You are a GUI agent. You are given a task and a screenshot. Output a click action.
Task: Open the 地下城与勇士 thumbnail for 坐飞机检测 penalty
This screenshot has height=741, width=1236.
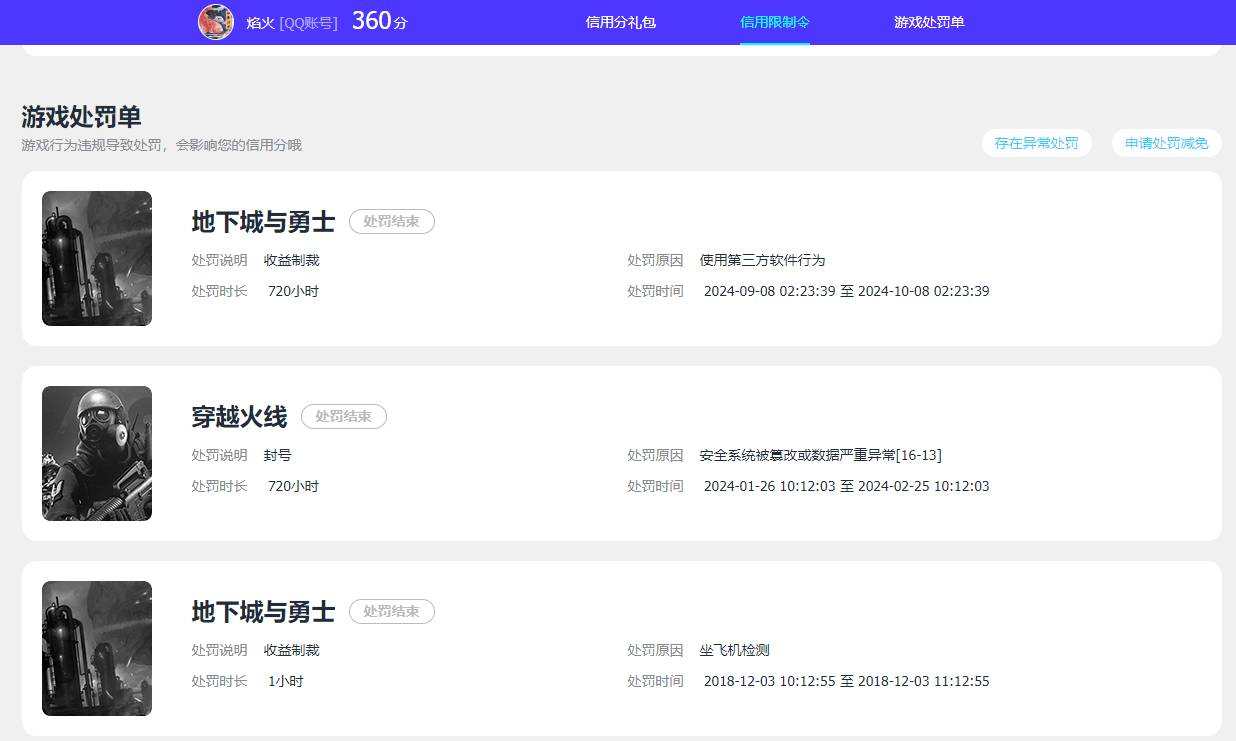point(97,648)
